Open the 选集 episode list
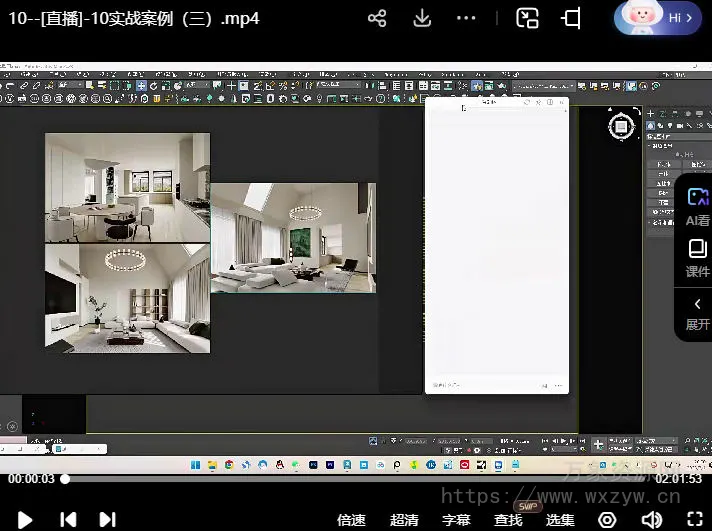The height and width of the screenshot is (531, 712). click(560, 520)
